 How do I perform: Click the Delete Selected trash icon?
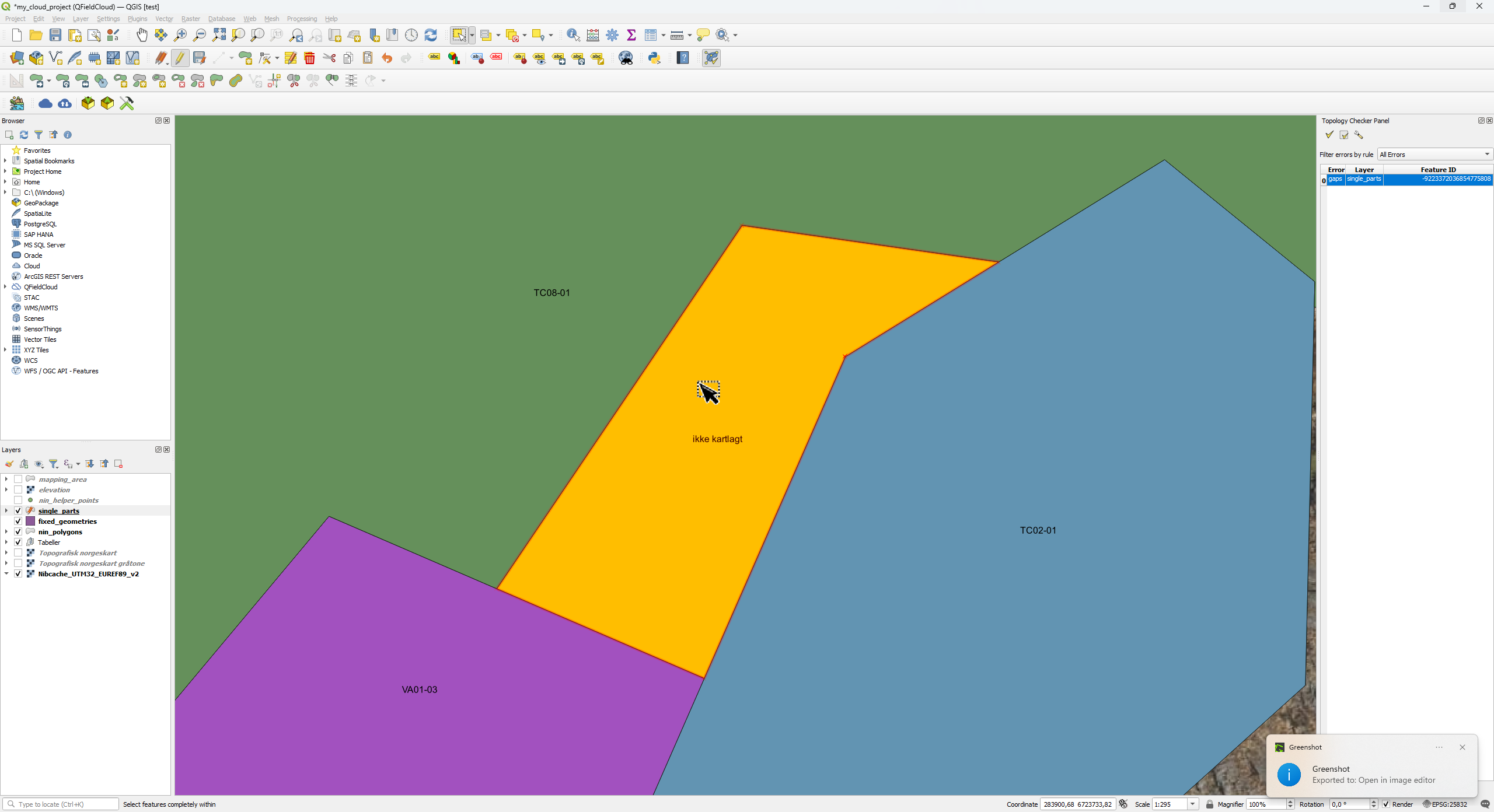coord(309,58)
